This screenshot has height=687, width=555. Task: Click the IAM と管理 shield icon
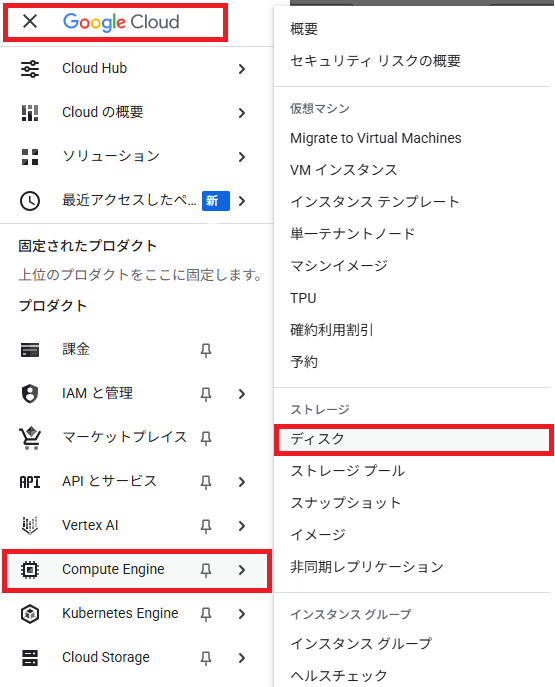point(30,393)
